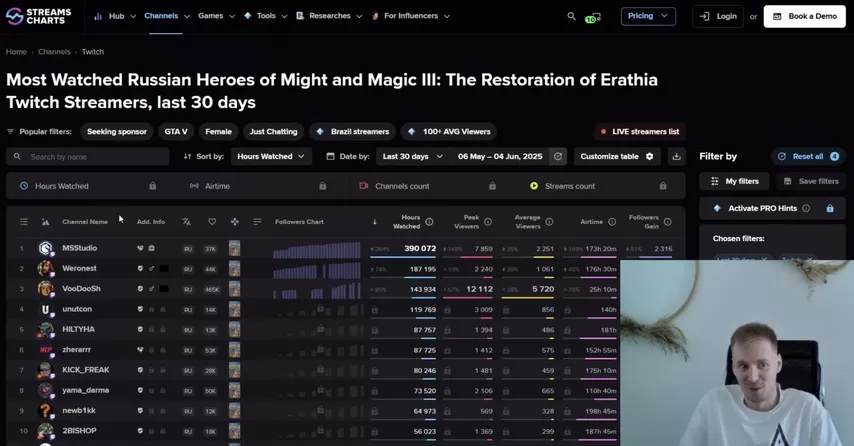Expand the Channels menu
Viewport: 854px width, 446px height.
[167, 16]
